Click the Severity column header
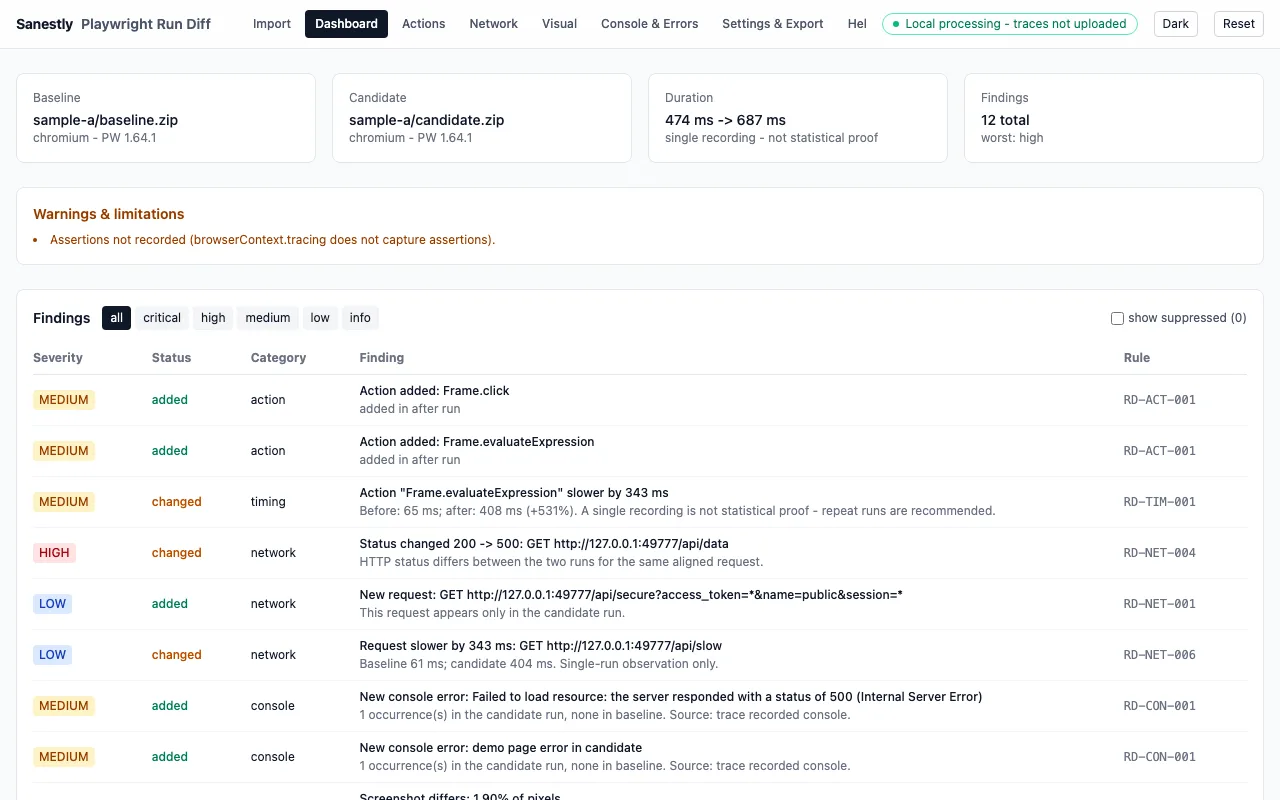The width and height of the screenshot is (1280, 800). [58, 357]
